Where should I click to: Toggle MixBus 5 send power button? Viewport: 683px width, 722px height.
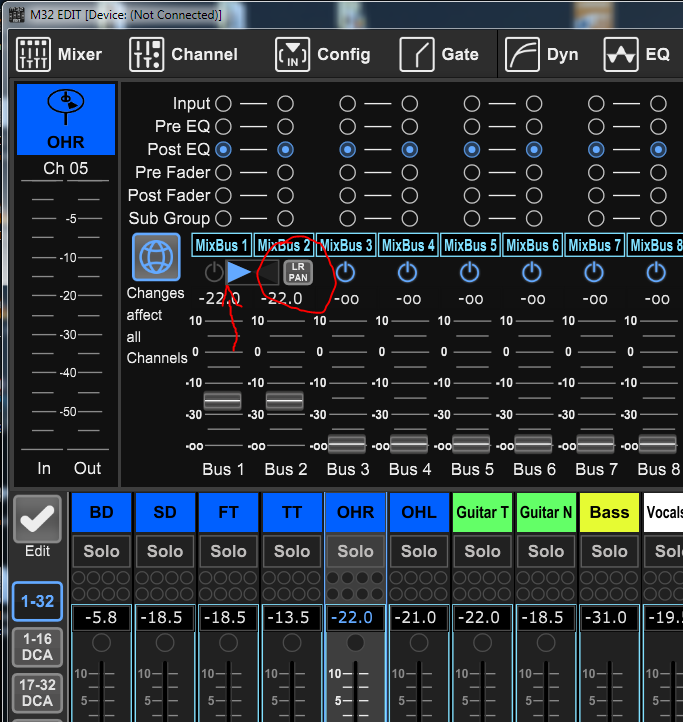[x=470, y=272]
